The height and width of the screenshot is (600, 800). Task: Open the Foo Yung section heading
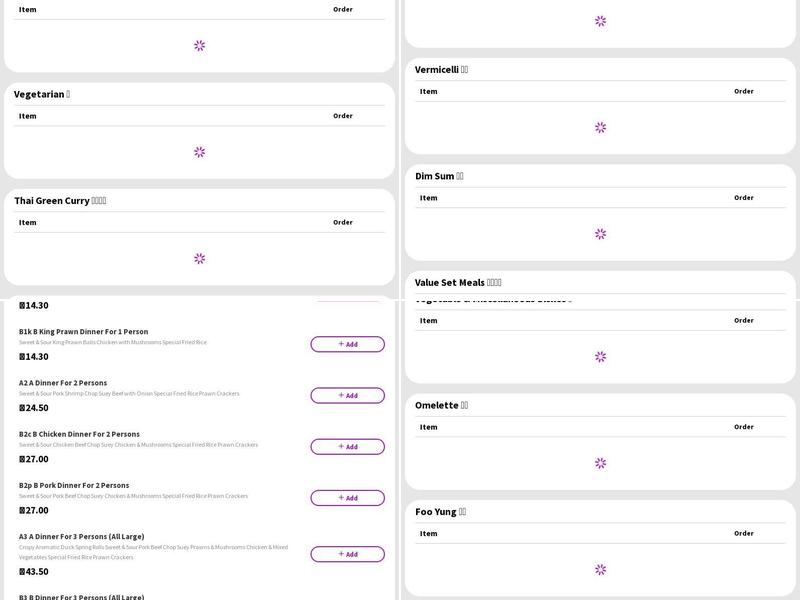click(x=436, y=512)
